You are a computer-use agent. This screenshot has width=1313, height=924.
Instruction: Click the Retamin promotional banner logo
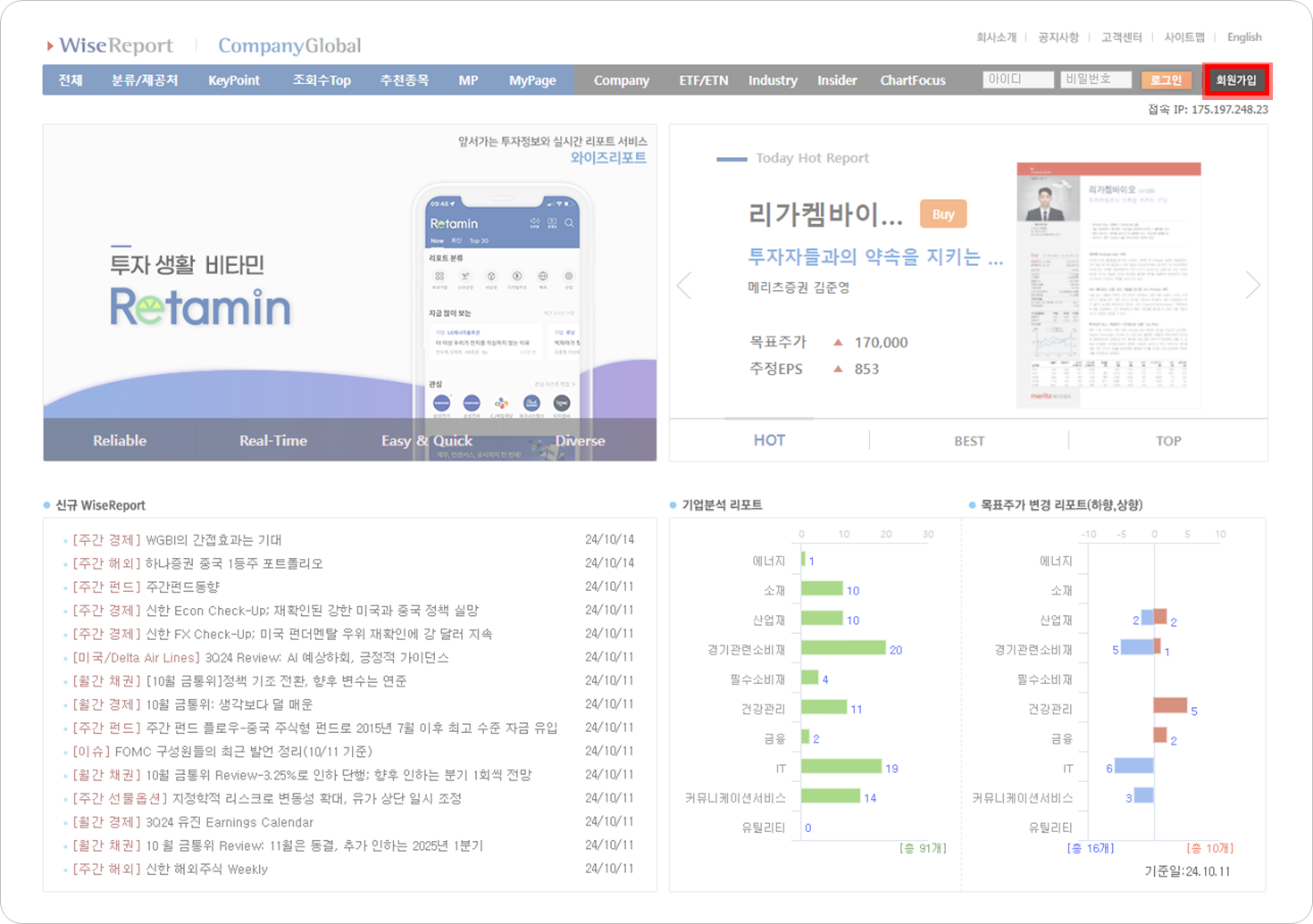(200, 308)
